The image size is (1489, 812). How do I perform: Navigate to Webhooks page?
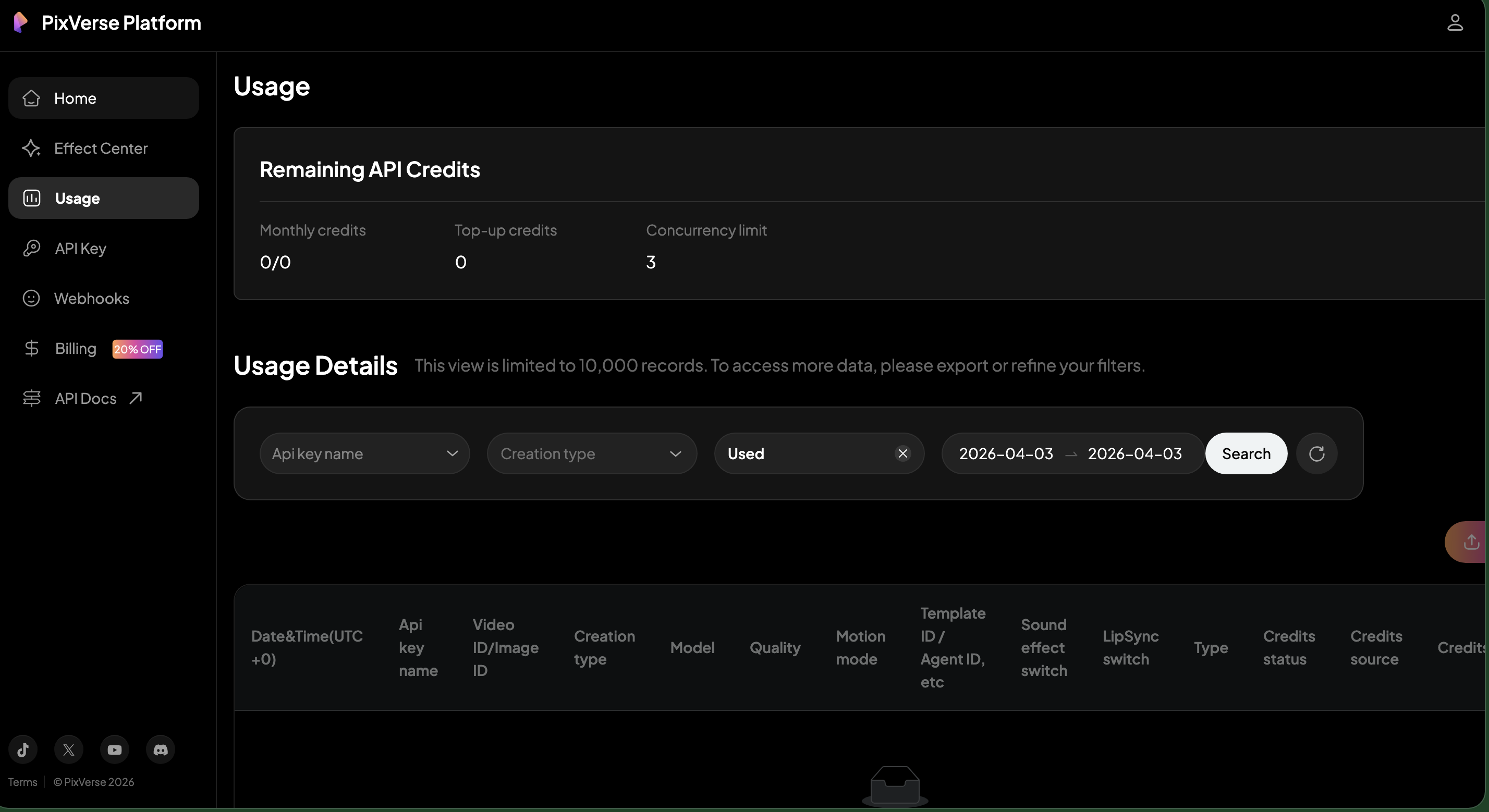(91, 299)
